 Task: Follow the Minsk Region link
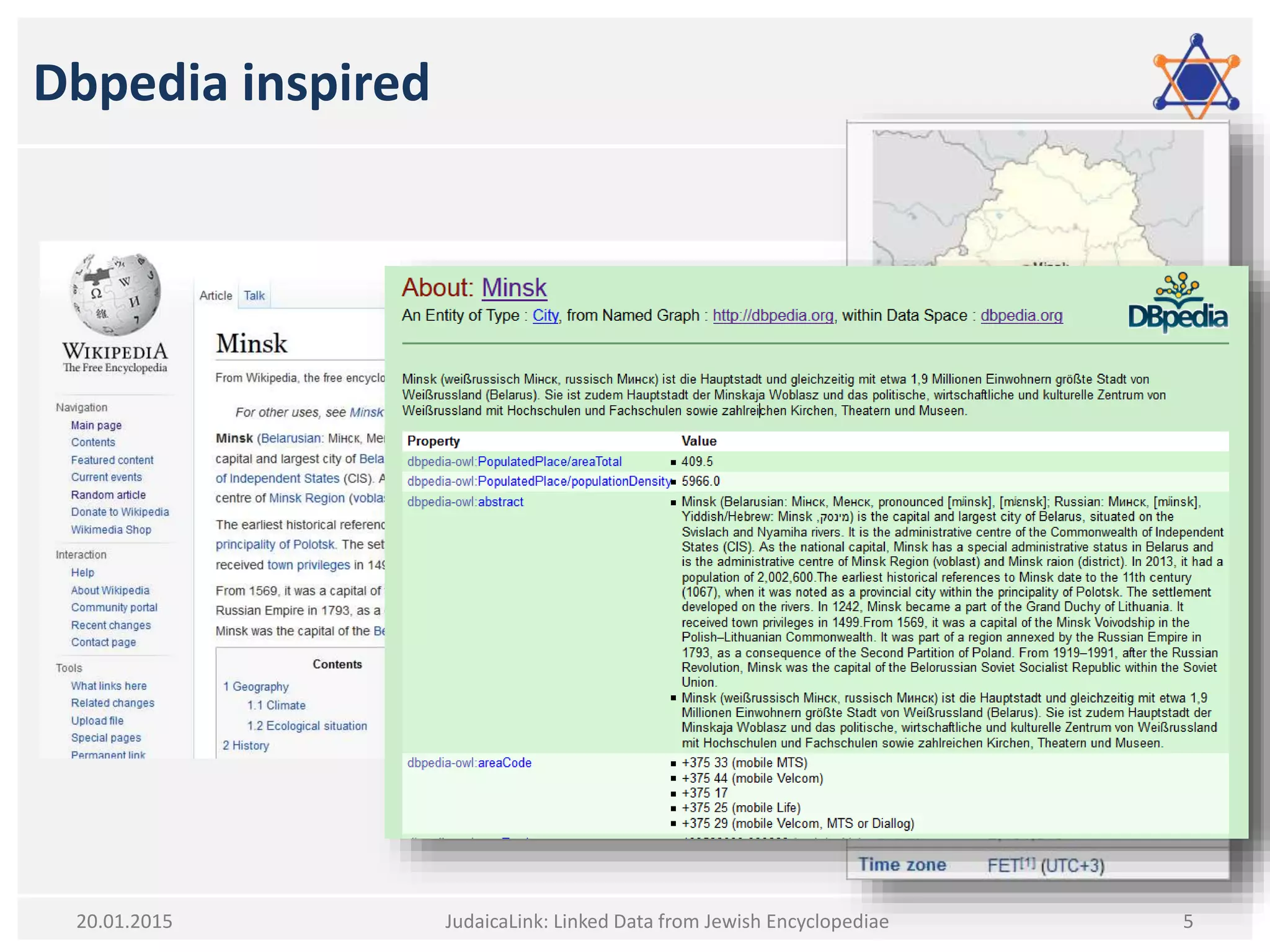307,498
